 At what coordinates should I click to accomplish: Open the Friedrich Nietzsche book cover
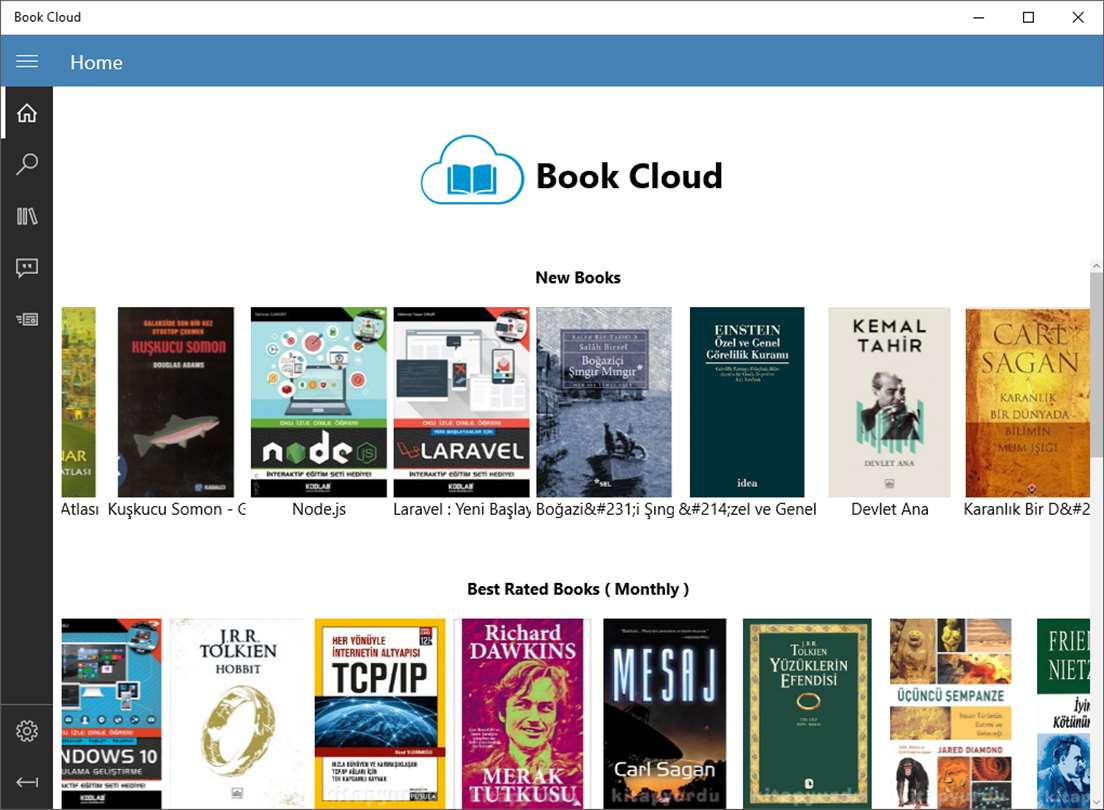[x=1063, y=714]
